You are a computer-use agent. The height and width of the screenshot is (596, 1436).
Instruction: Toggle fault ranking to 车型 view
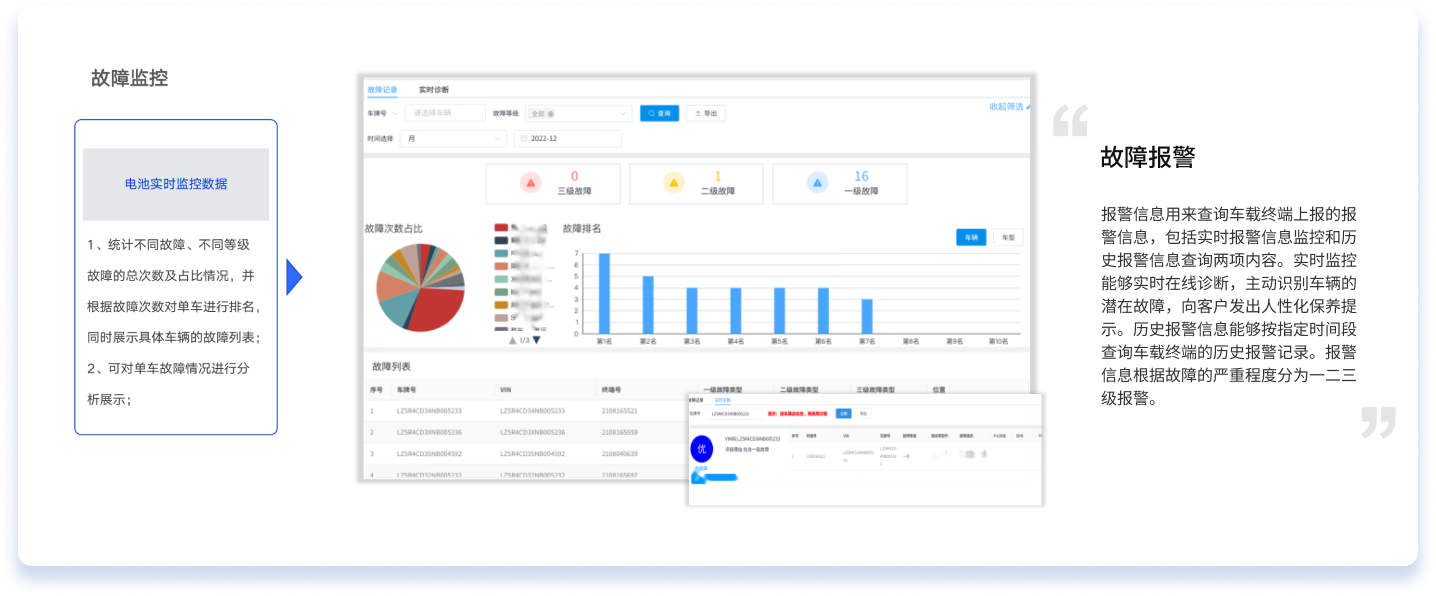pyautogui.click(x=1007, y=238)
